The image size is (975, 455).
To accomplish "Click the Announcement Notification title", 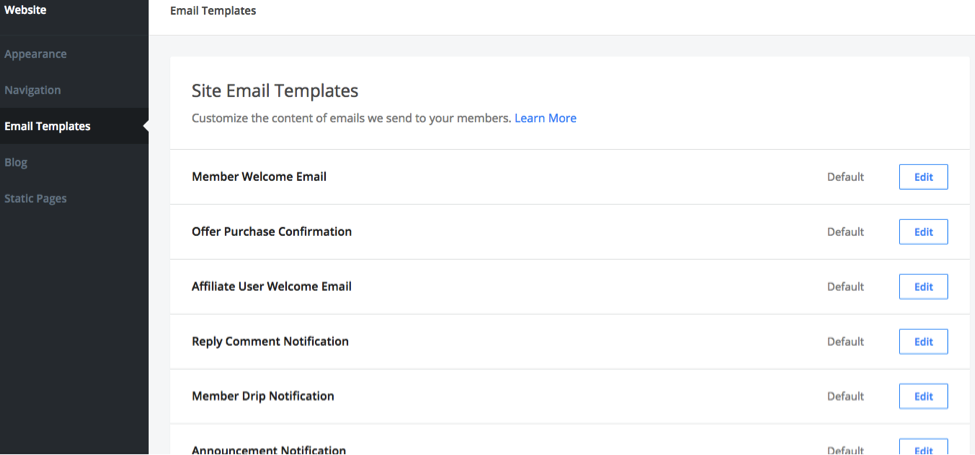I will pyautogui.click(x=269, y=450).
